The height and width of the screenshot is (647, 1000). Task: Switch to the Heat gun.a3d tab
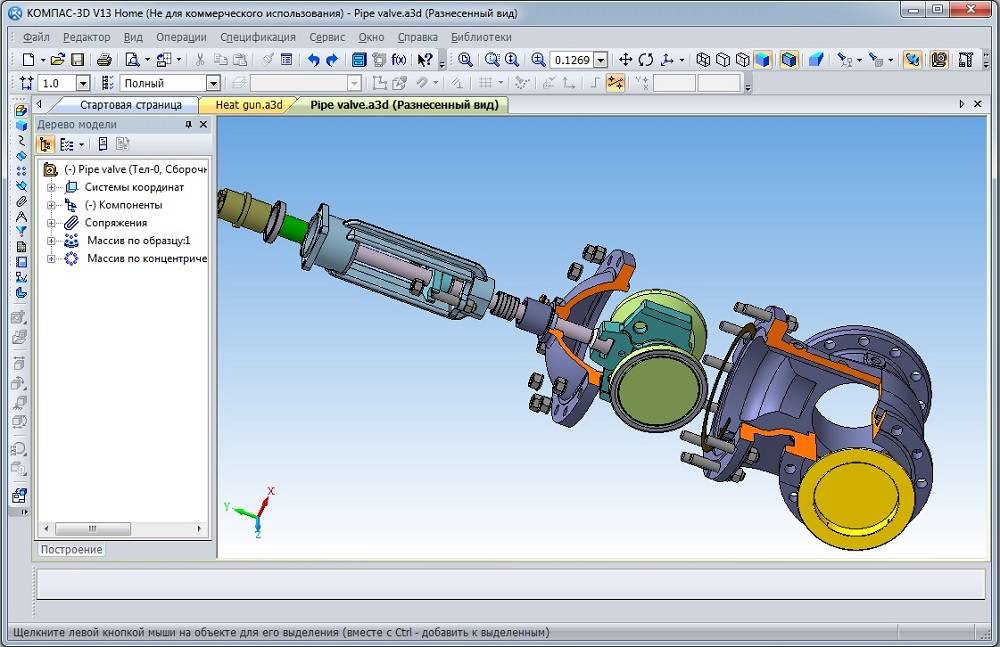(x=248, y=104)
